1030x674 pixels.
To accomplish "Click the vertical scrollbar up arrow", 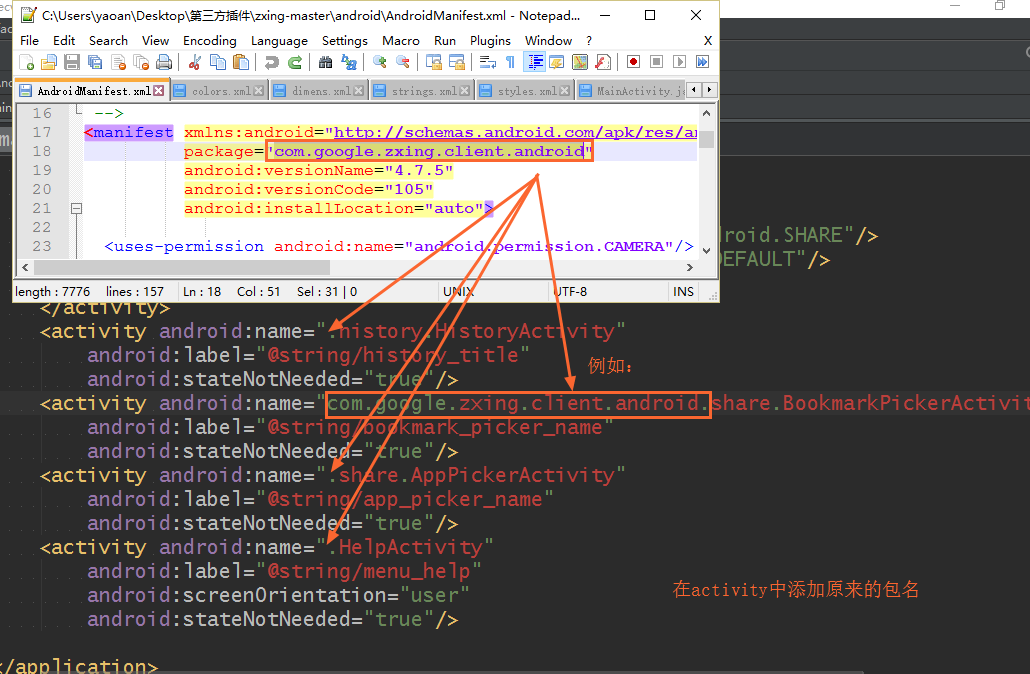I will pyautogui.click(x=707, y=113).
